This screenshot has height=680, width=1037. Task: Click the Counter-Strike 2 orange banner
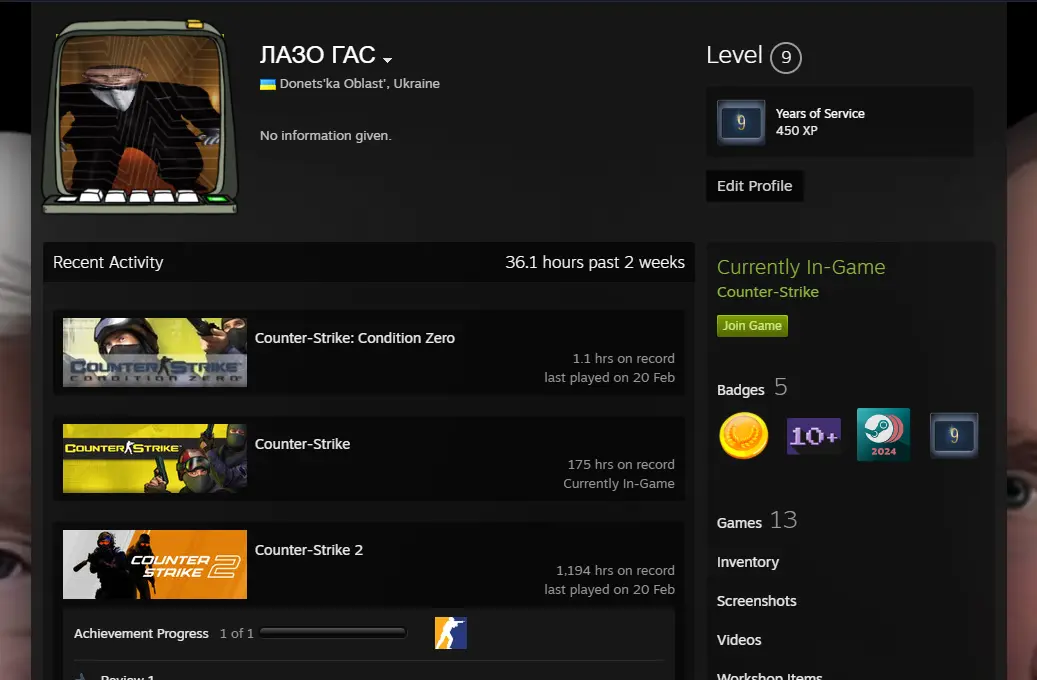click(155, 564)
